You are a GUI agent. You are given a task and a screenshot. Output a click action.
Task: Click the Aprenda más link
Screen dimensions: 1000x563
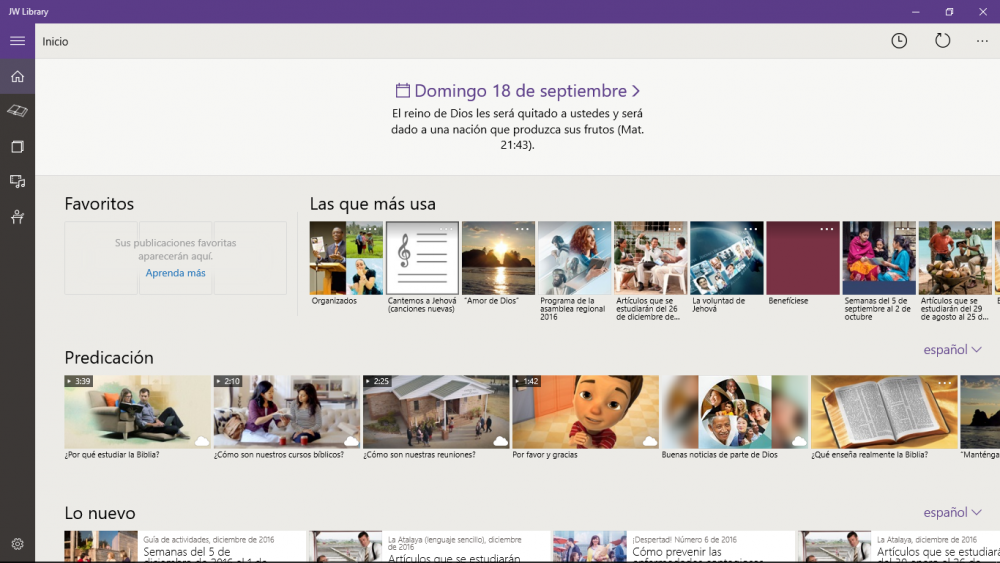(x=175, y=273)
